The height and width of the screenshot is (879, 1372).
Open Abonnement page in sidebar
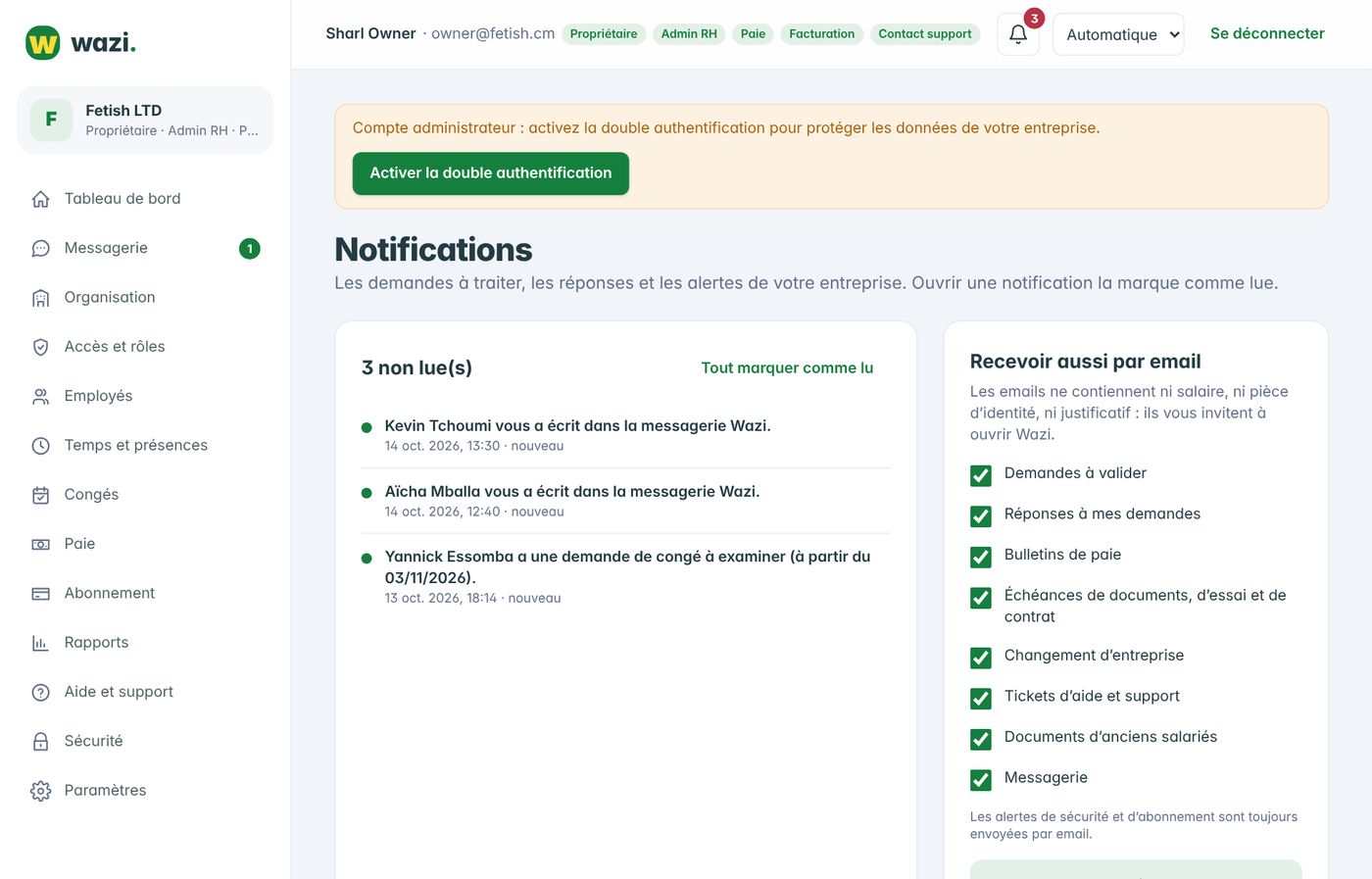pos(145,593)
